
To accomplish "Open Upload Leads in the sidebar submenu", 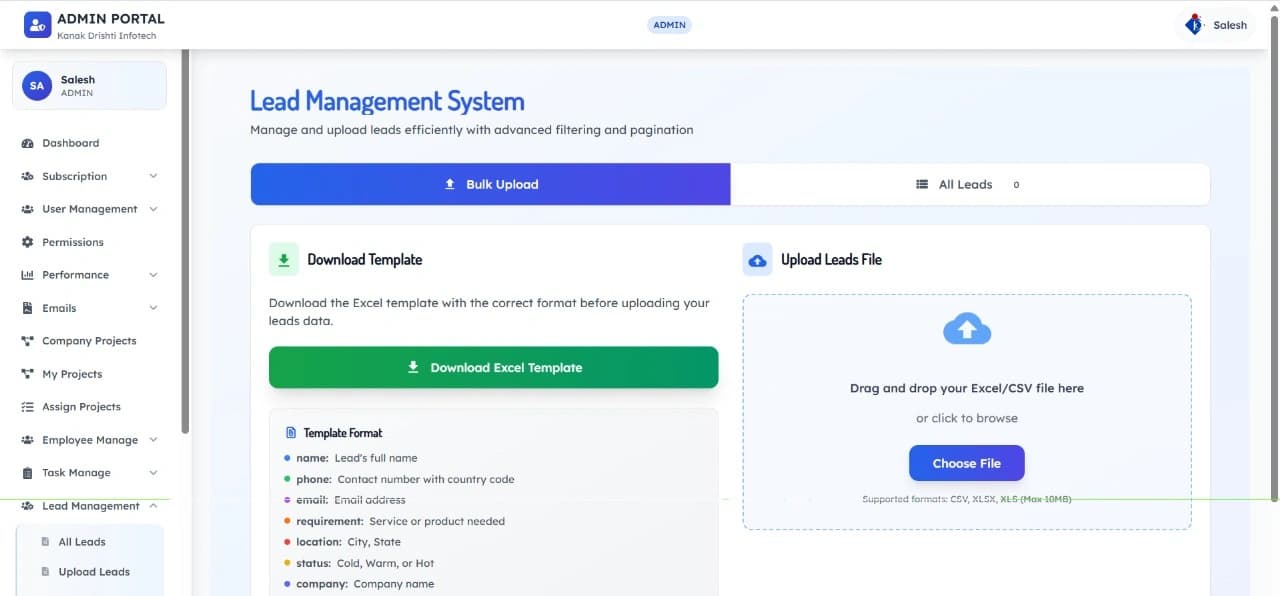I will [94, 572].
